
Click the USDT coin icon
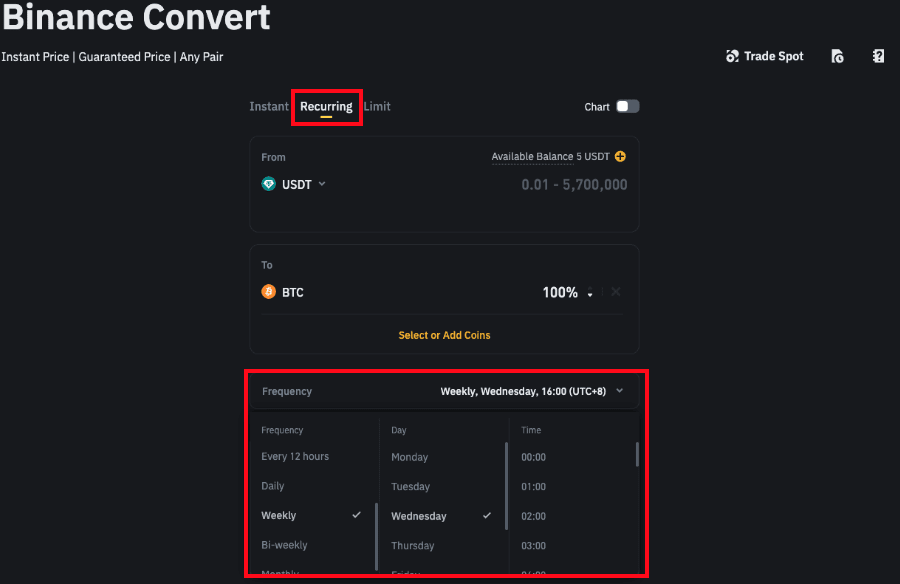[268, 184]
